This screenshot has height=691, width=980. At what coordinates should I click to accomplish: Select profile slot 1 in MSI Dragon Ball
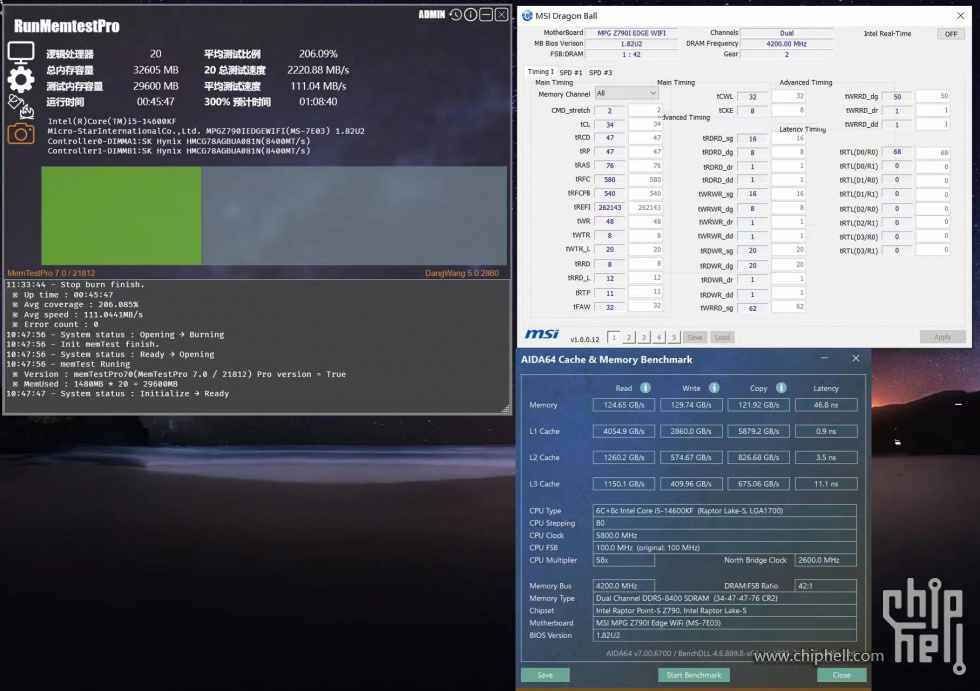coord(614,337)
